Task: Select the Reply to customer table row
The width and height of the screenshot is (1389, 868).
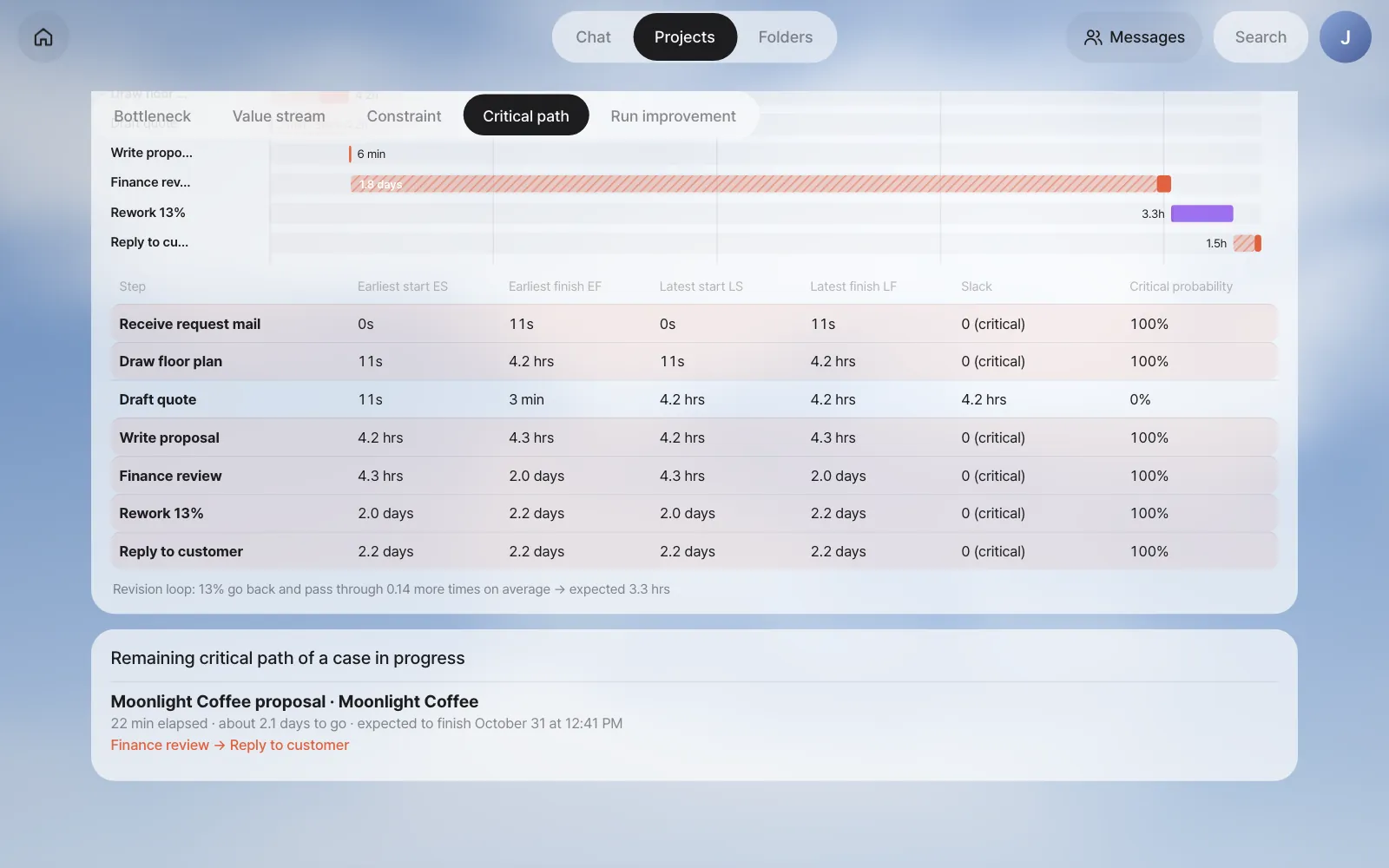Action: tap(694, 551)
